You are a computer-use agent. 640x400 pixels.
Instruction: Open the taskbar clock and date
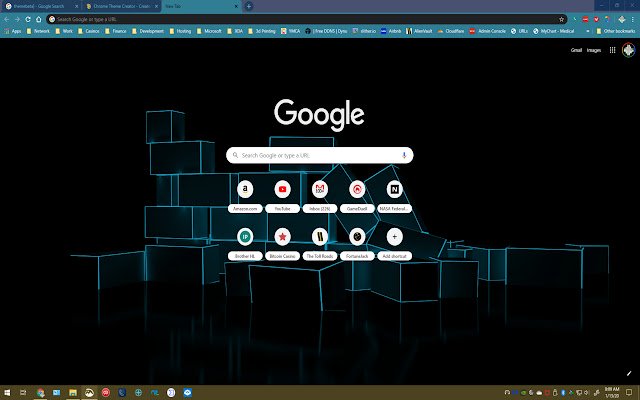point(612,393)
